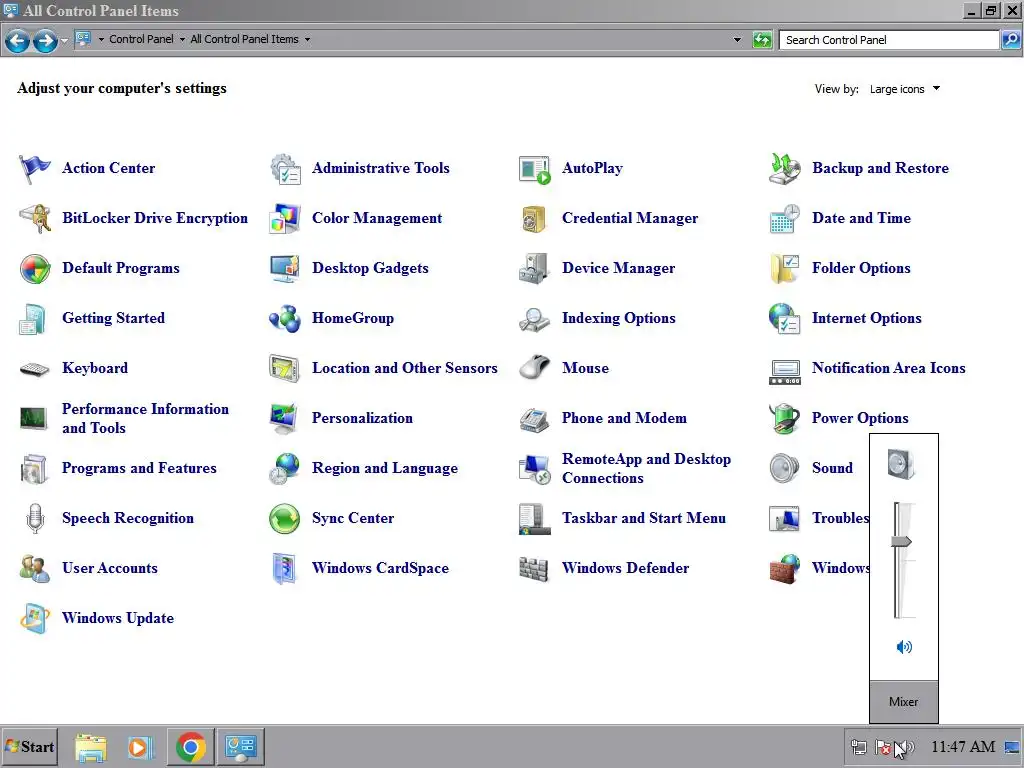Viewport: 1024px width, 768px height.
Task: Open the Programs and Features link
Action: click(x=139, y=468)
